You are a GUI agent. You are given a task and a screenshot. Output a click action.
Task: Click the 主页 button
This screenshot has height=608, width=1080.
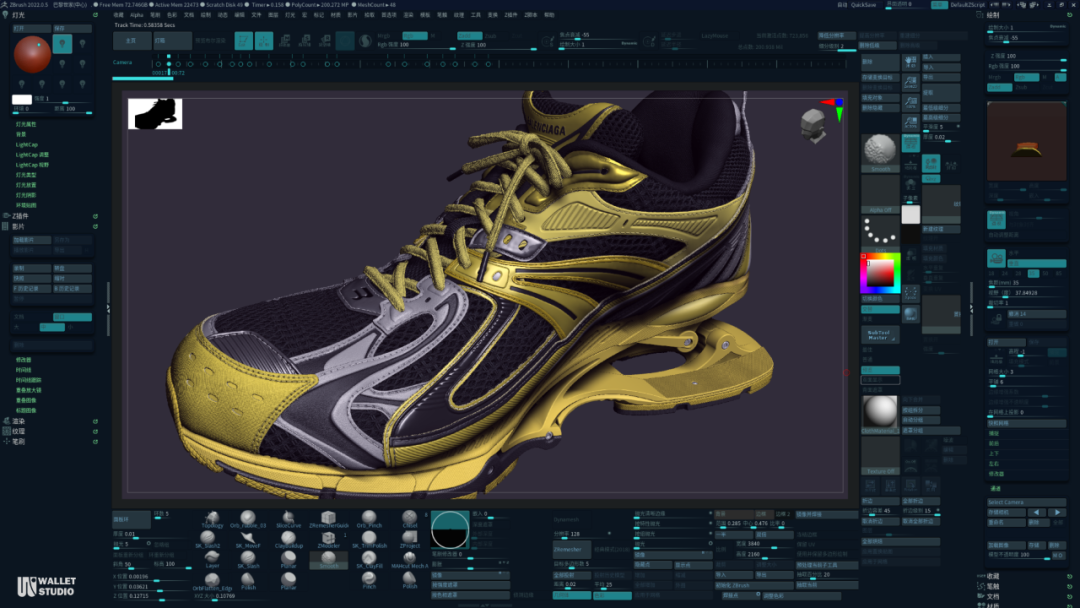pyautogui.click(x=132, y=41)
